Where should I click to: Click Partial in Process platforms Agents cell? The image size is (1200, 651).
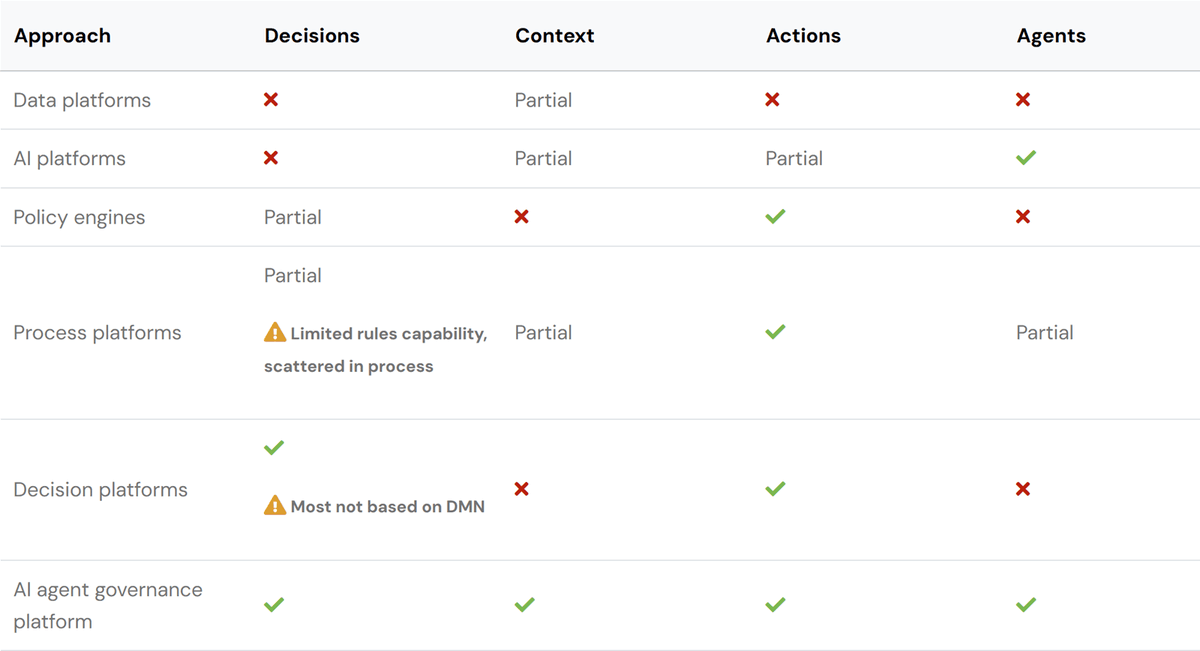point(1045,333)
